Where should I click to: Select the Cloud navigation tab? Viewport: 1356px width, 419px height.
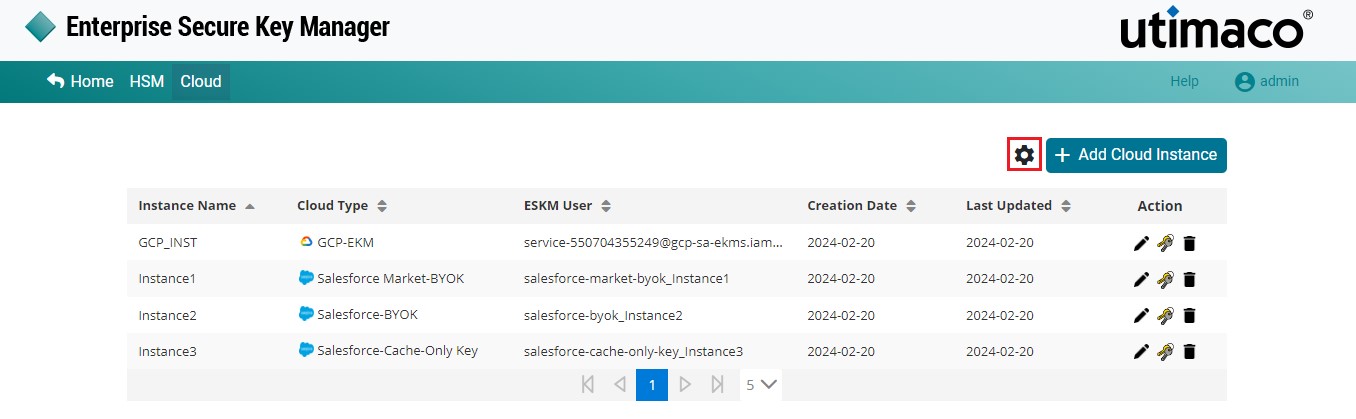click(x=201, y=82)
